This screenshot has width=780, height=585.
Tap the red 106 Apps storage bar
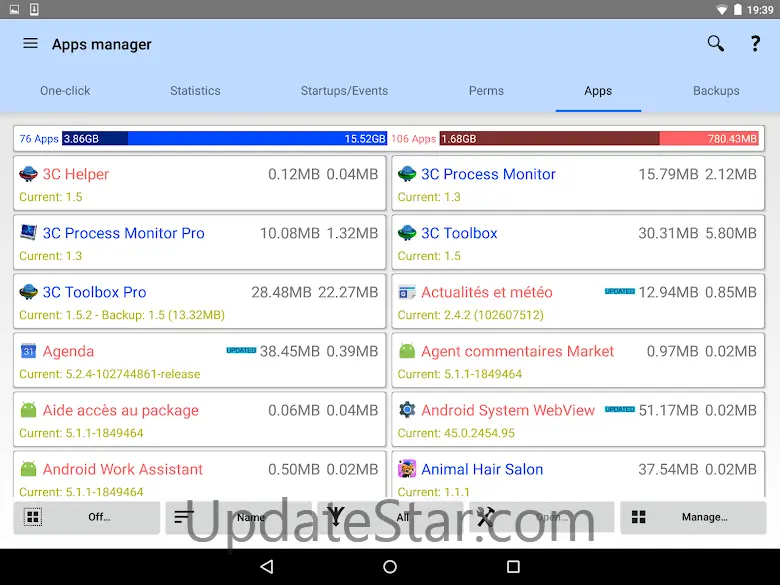[599, 139]
